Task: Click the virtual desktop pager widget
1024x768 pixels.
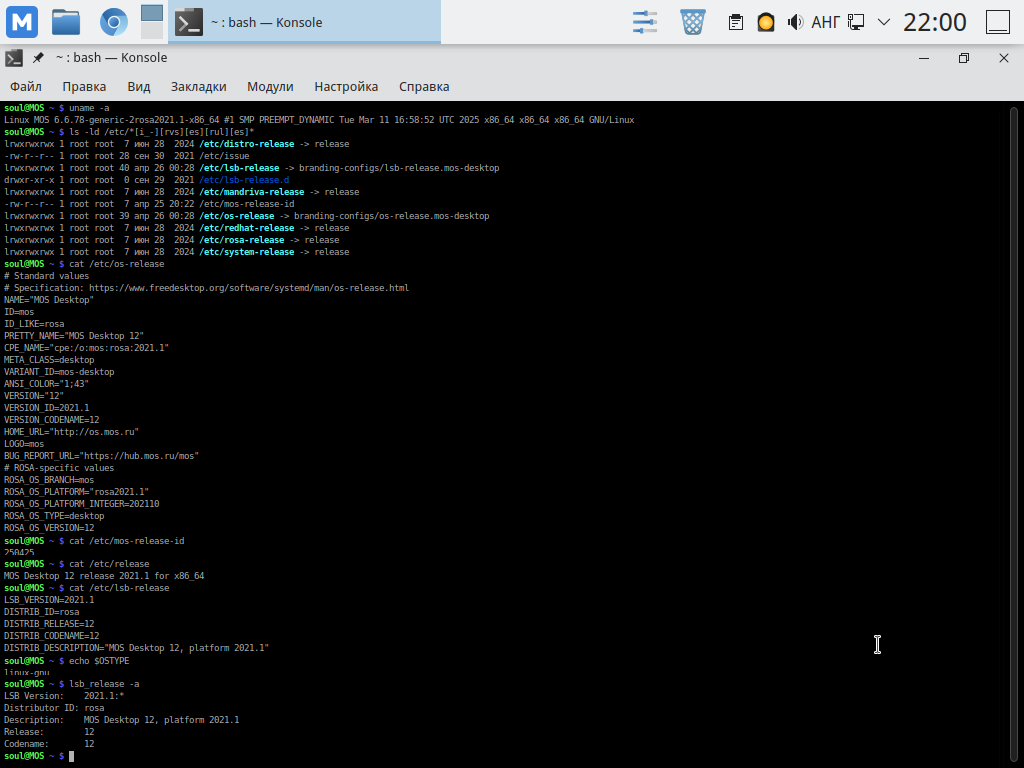Action: [x=152, y=22]
